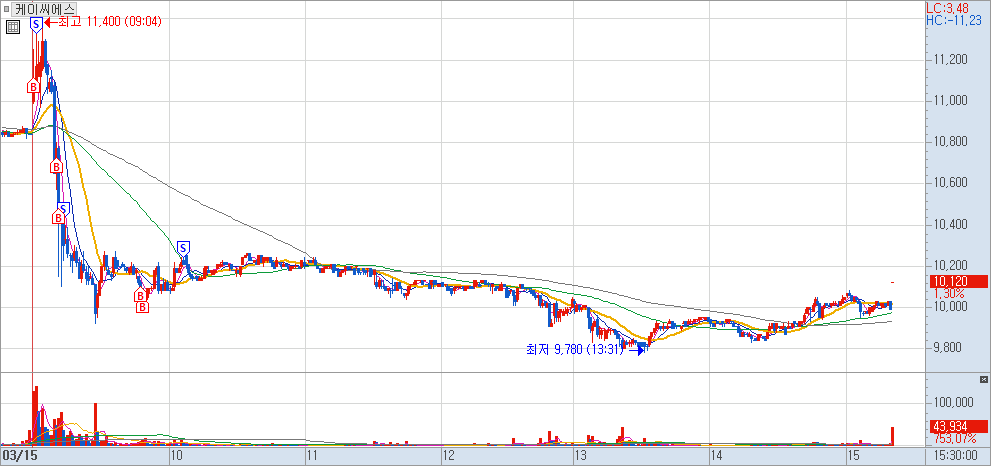Click the lowest B buy marker before 10 o'clock
The height and width of the screenshot is (466, 991).
142,307
